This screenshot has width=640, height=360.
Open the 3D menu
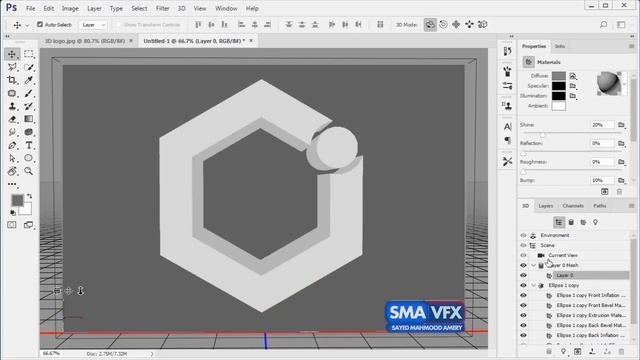tap(182, 8)
